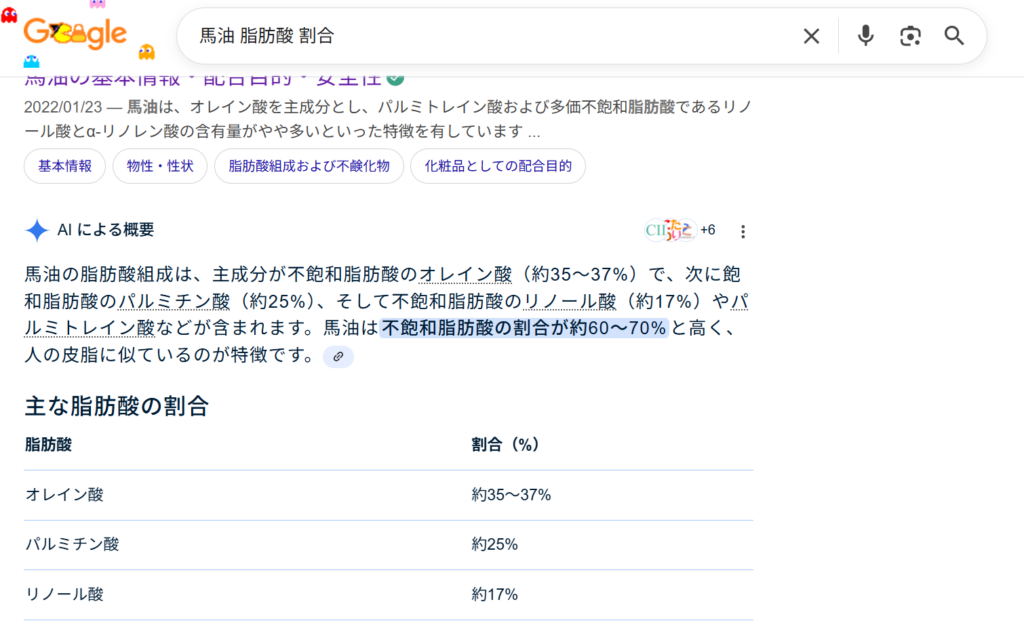Click the source site thumbnails near +6
Screen dimensions: 1024x625
click(670, 230)
